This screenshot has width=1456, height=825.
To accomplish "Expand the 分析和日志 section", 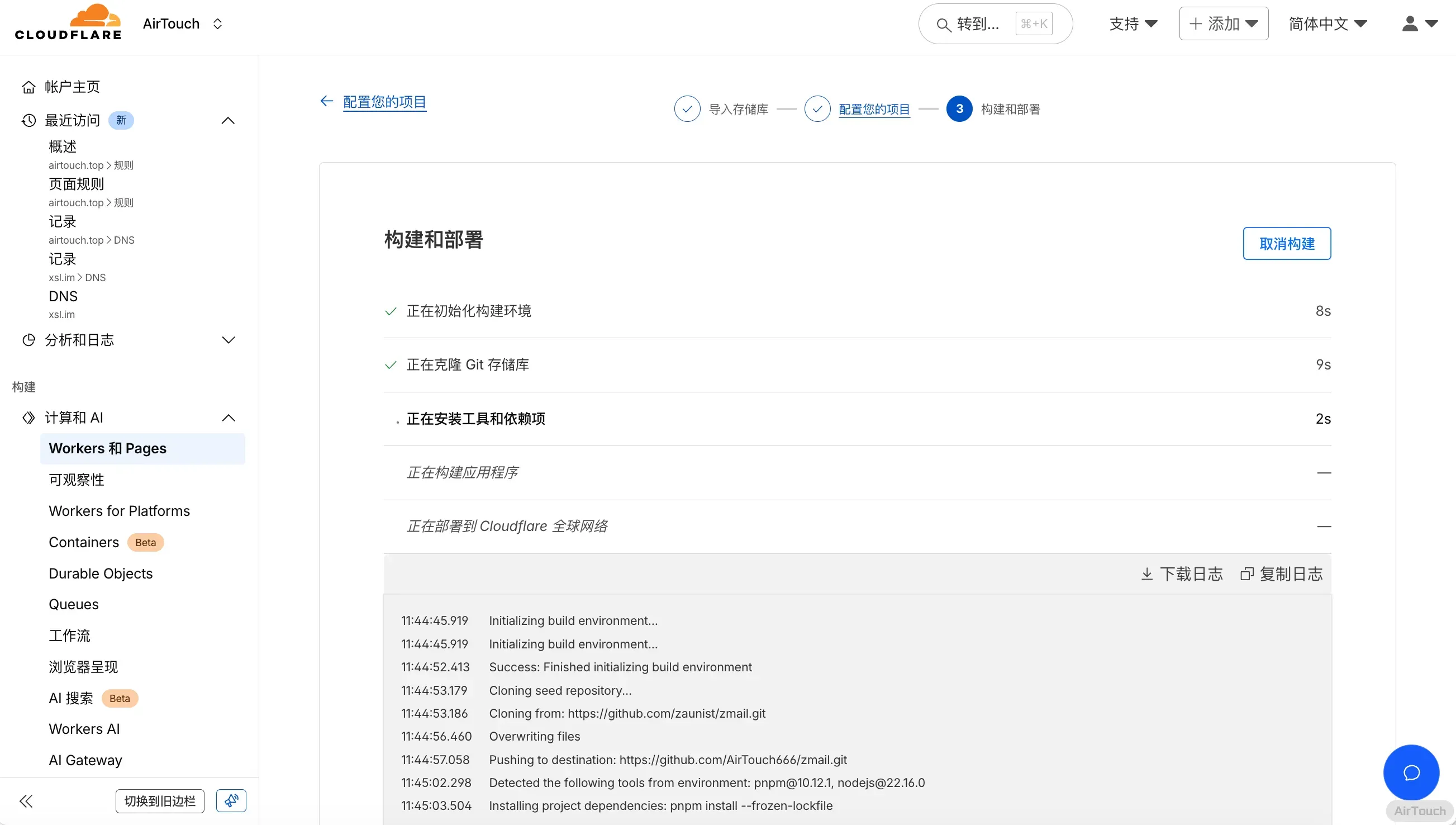I will coord(227,340).
